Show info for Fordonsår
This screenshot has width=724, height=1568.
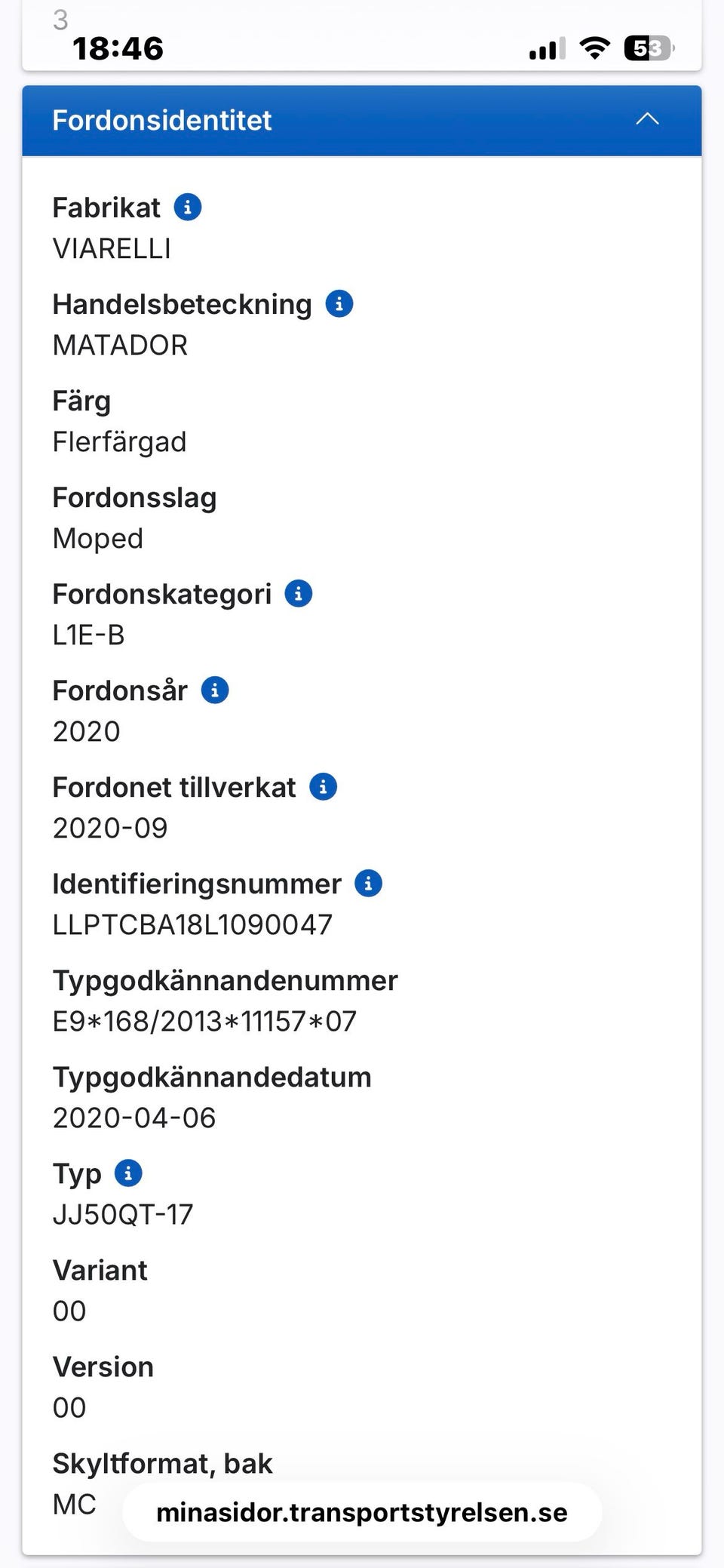pos(215,690)
